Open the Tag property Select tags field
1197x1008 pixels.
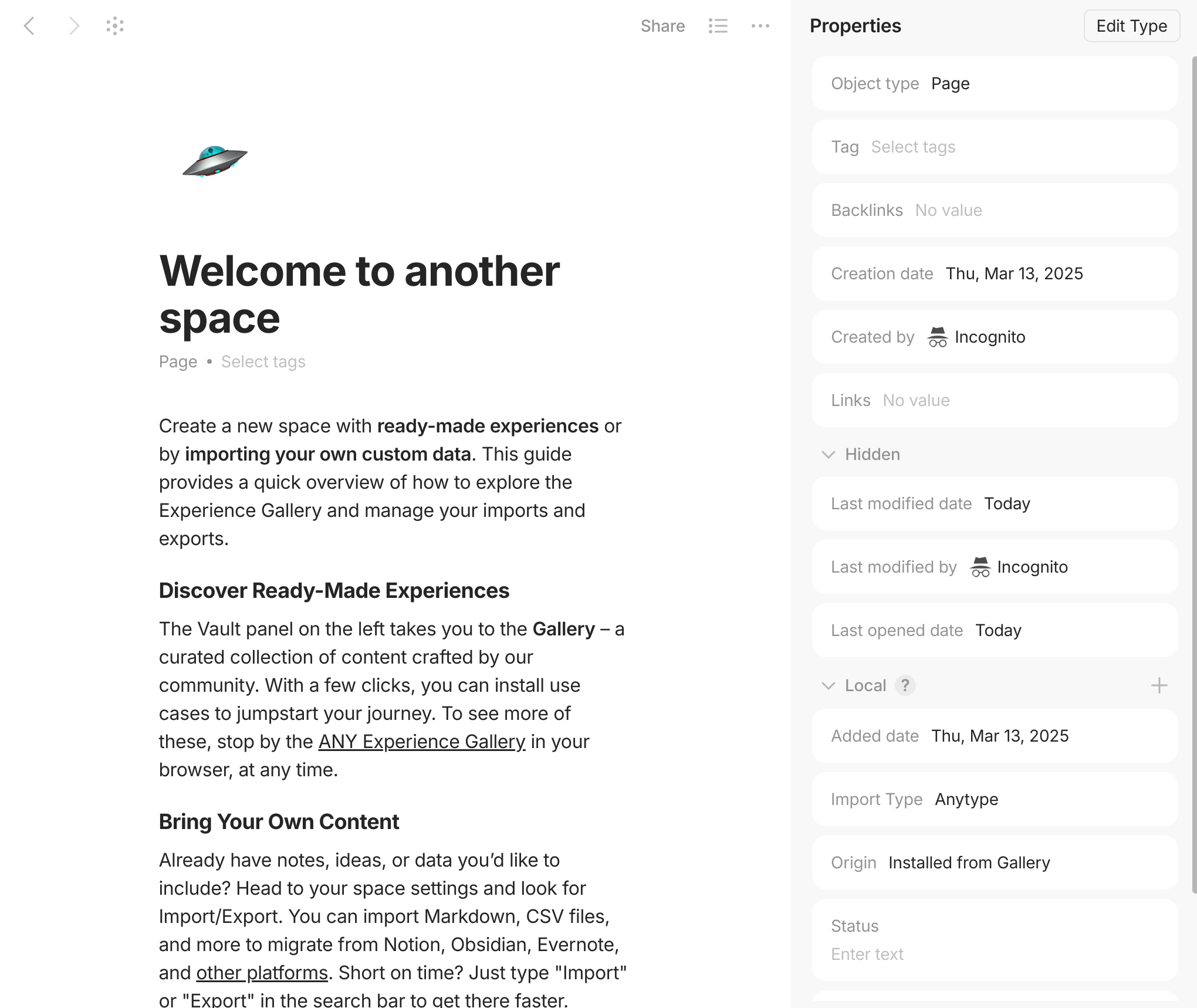pos(913,147)
